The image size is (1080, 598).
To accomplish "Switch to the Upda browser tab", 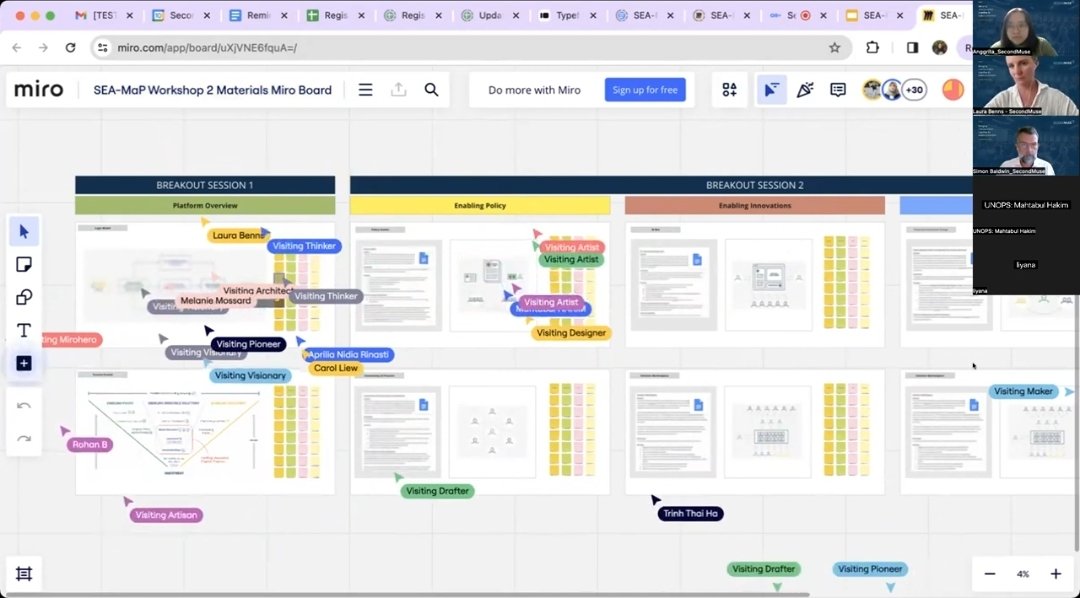I will point(489,15).
